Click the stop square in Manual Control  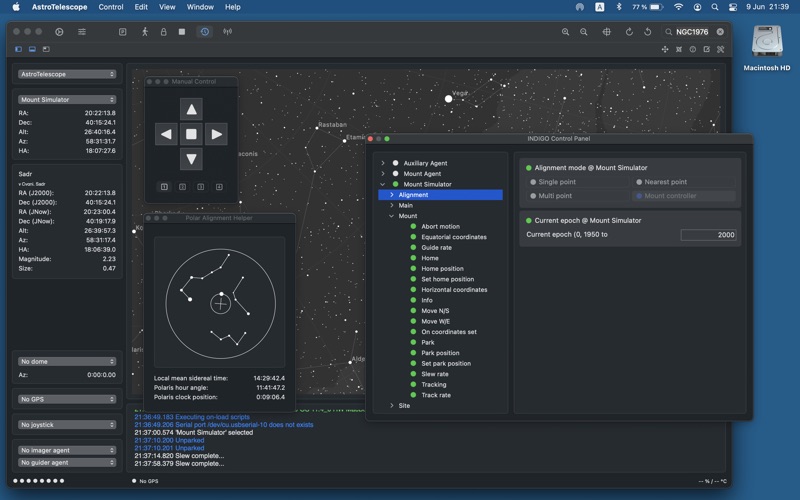click(x=191, y=134)
